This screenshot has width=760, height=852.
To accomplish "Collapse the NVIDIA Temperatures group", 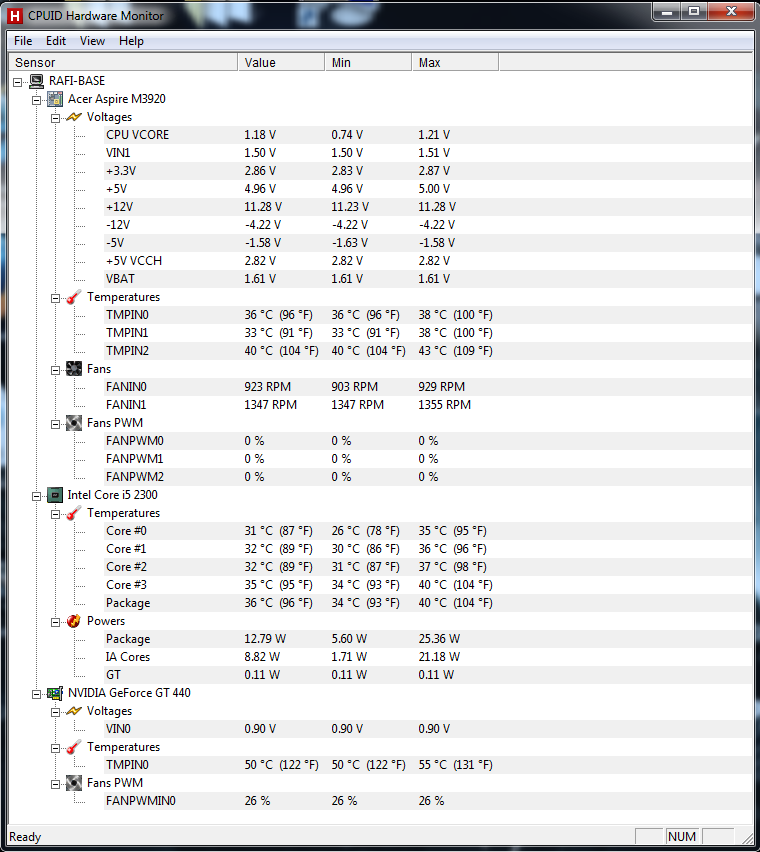I will (x=55, y=748).
